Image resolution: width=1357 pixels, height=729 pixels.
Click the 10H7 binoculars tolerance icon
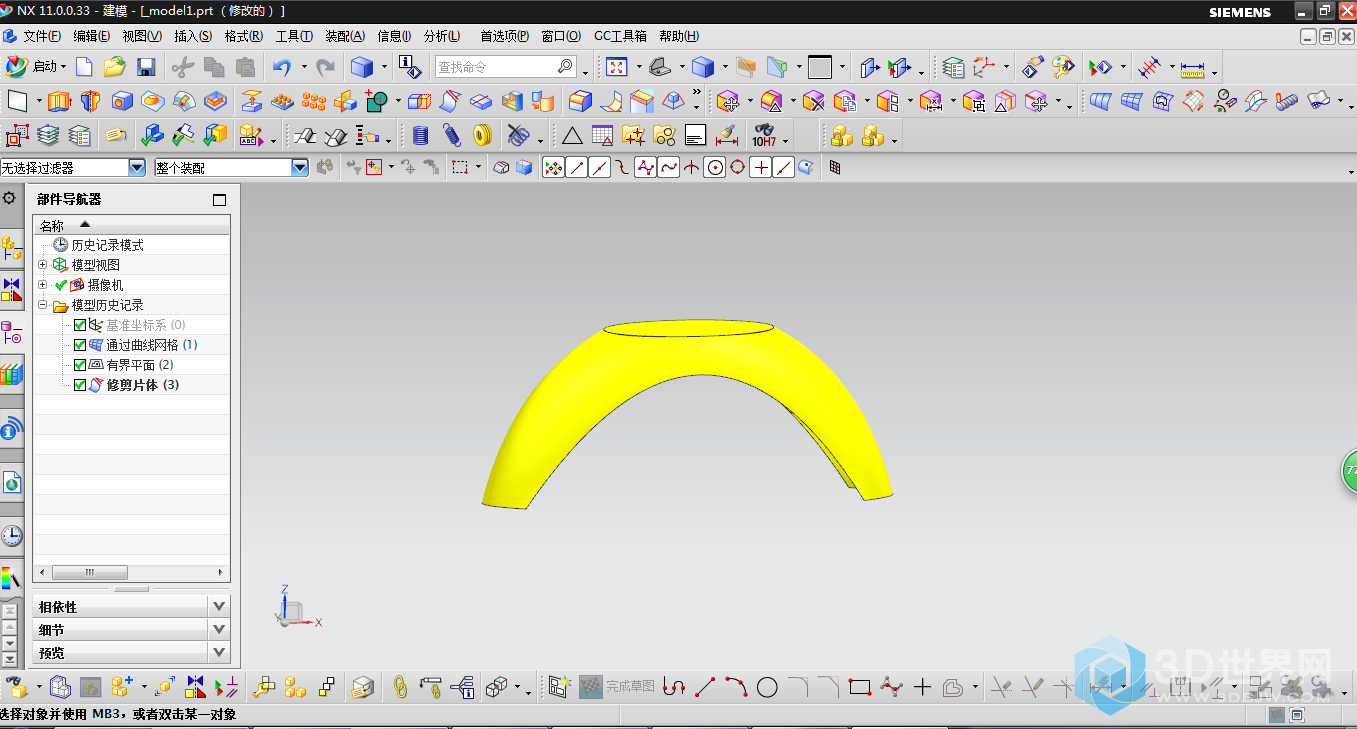pyautogui.click(x=764, y=135)
